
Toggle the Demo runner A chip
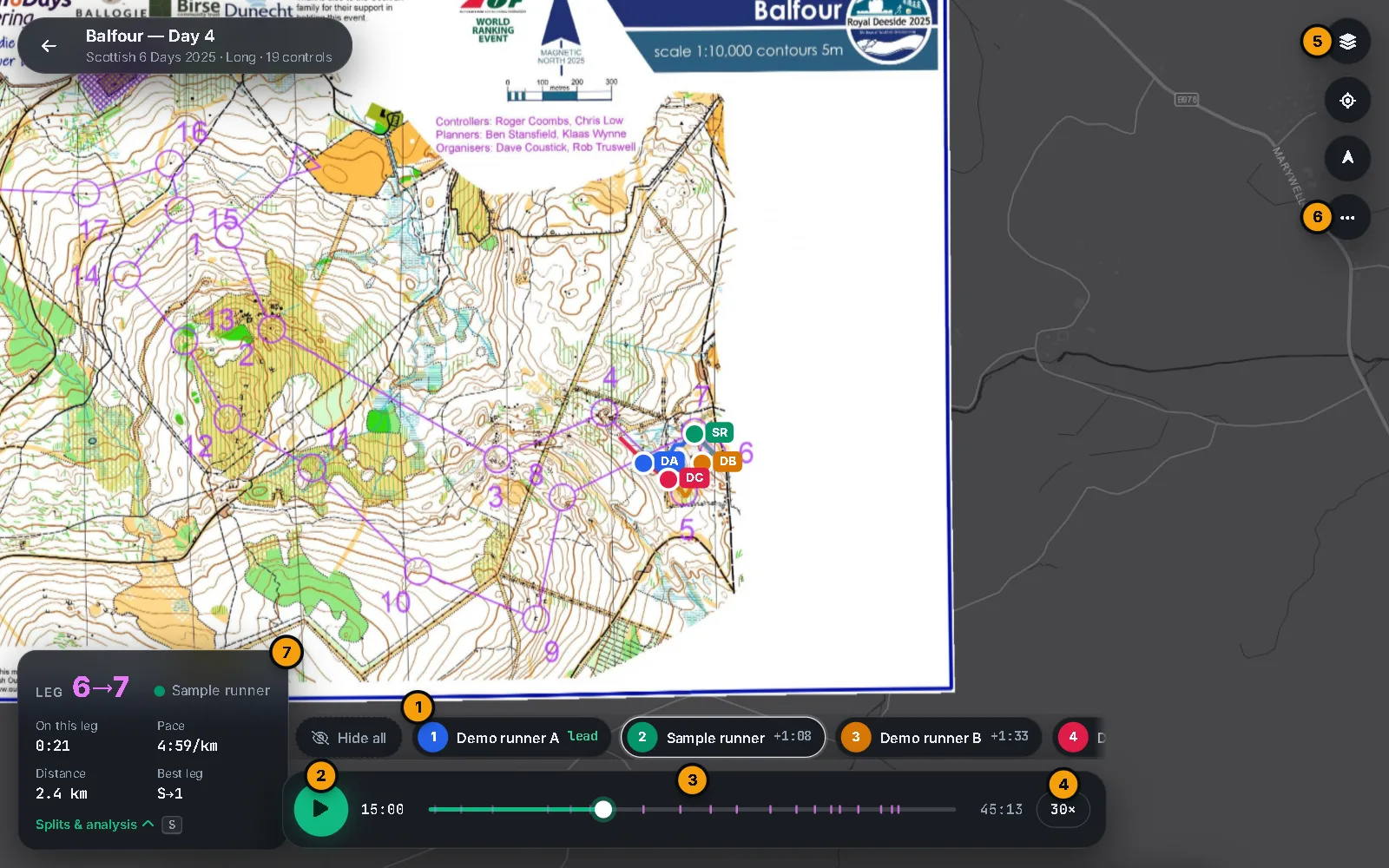[510, 738]
